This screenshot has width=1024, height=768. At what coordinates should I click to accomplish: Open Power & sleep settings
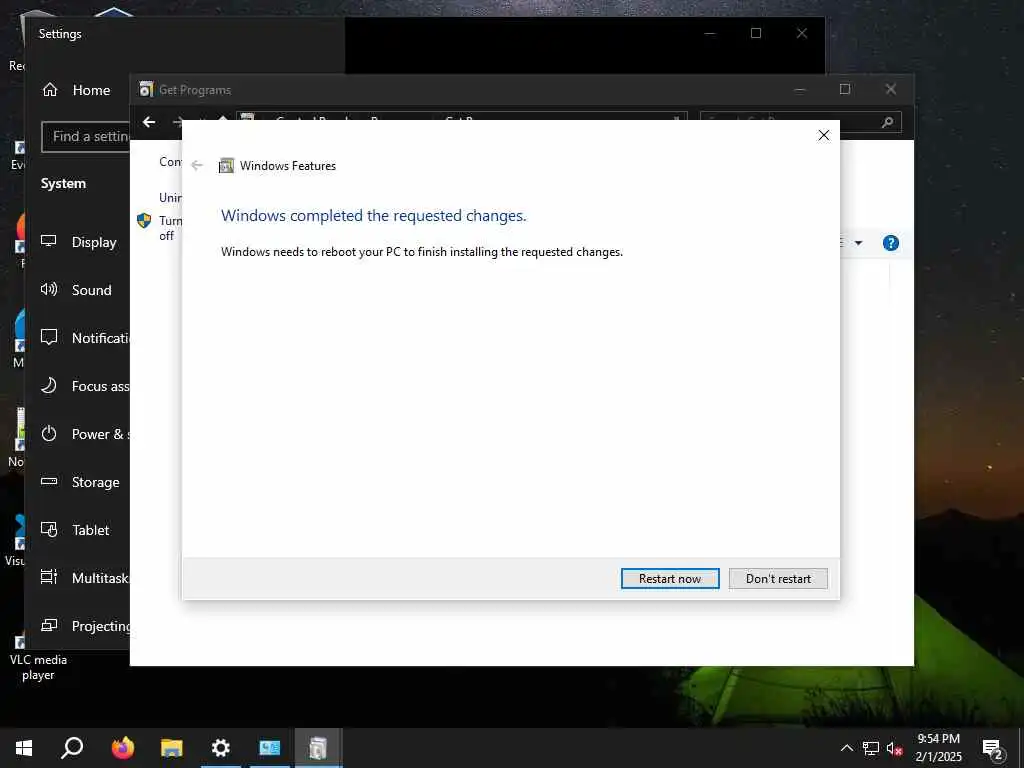click(85, 434)
